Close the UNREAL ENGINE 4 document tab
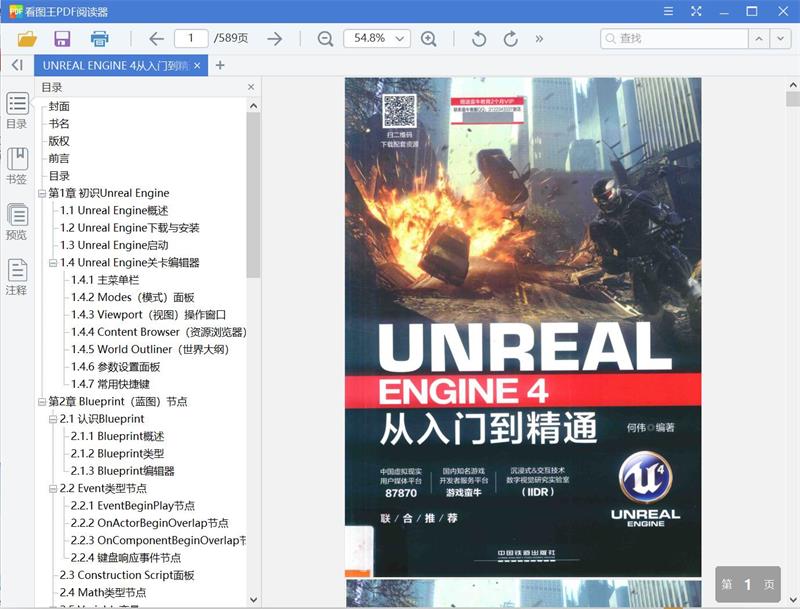This screenshot has height=609, width=800. coord(197,66)
